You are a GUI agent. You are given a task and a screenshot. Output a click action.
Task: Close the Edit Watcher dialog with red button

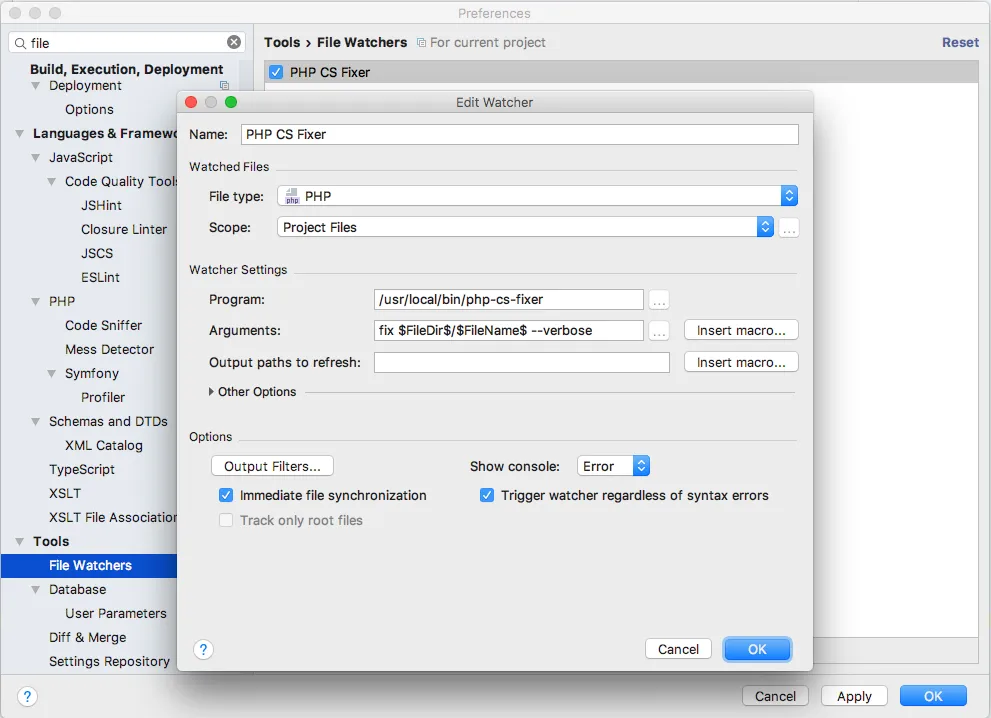[191, 102]
